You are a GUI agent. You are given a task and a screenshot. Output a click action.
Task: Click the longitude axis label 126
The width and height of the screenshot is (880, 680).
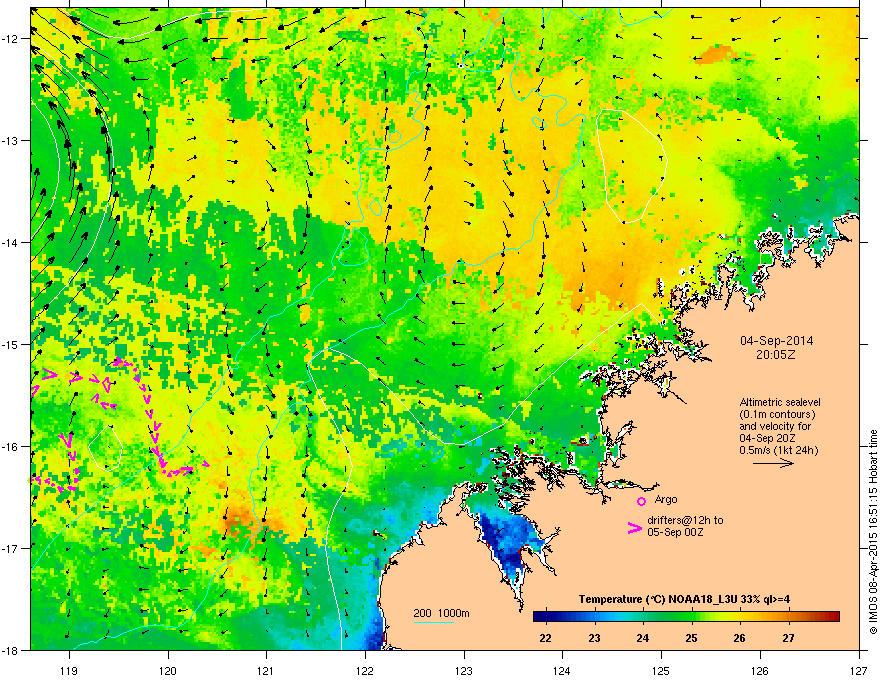tap(760, 670)
